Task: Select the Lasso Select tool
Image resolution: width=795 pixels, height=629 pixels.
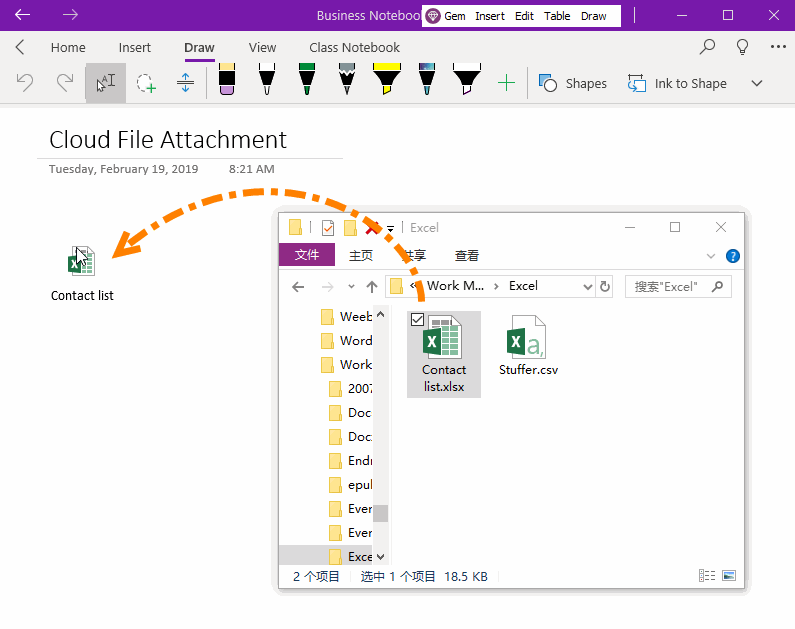Action: [146, 83]
